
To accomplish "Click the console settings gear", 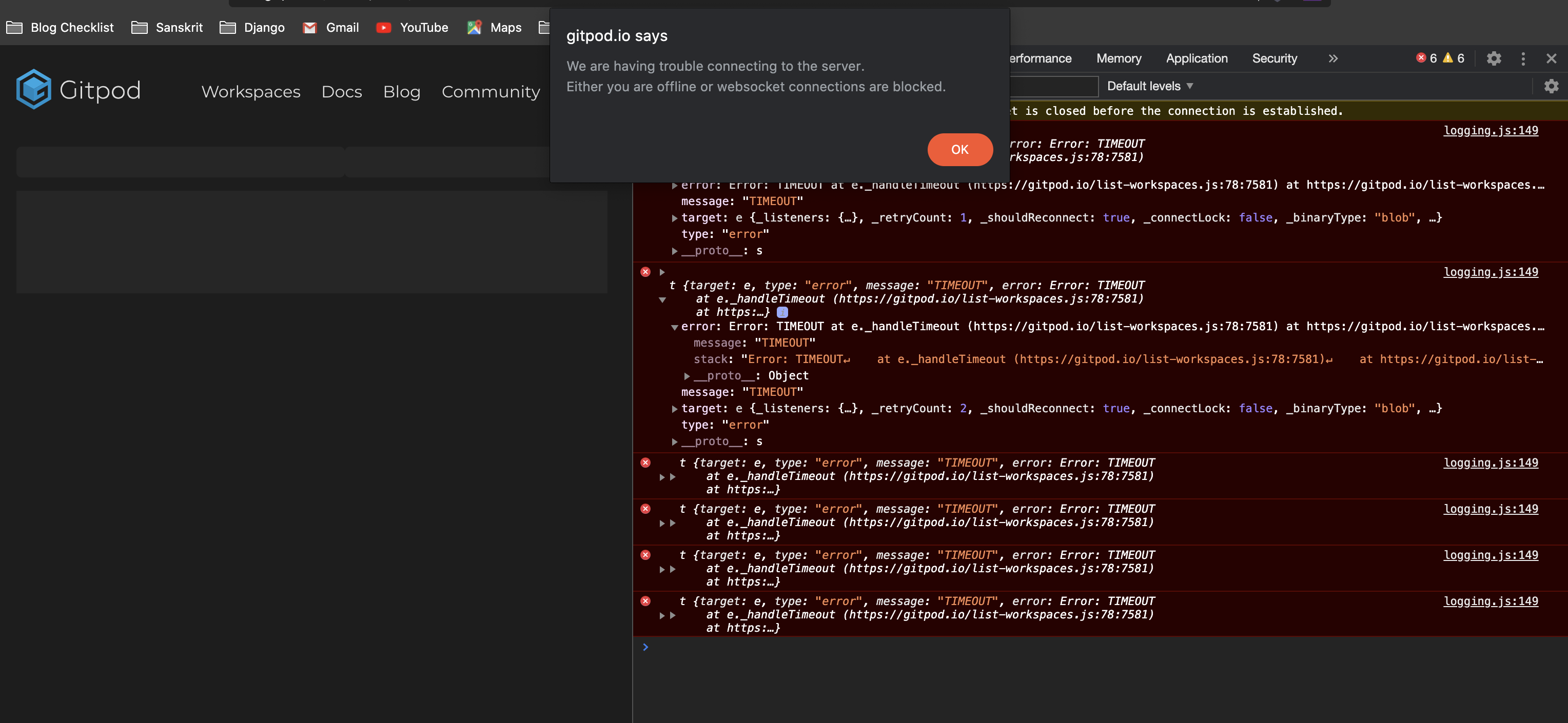I will pos(1552,86).
